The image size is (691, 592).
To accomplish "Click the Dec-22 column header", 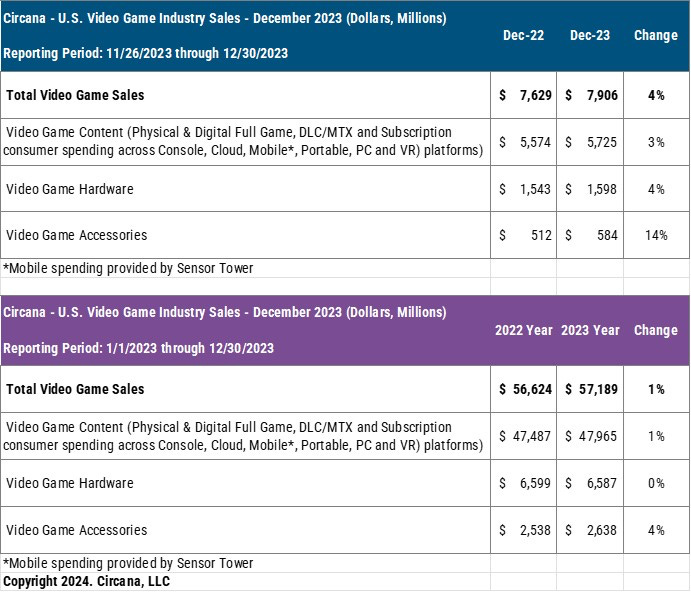I will [523, 35].
